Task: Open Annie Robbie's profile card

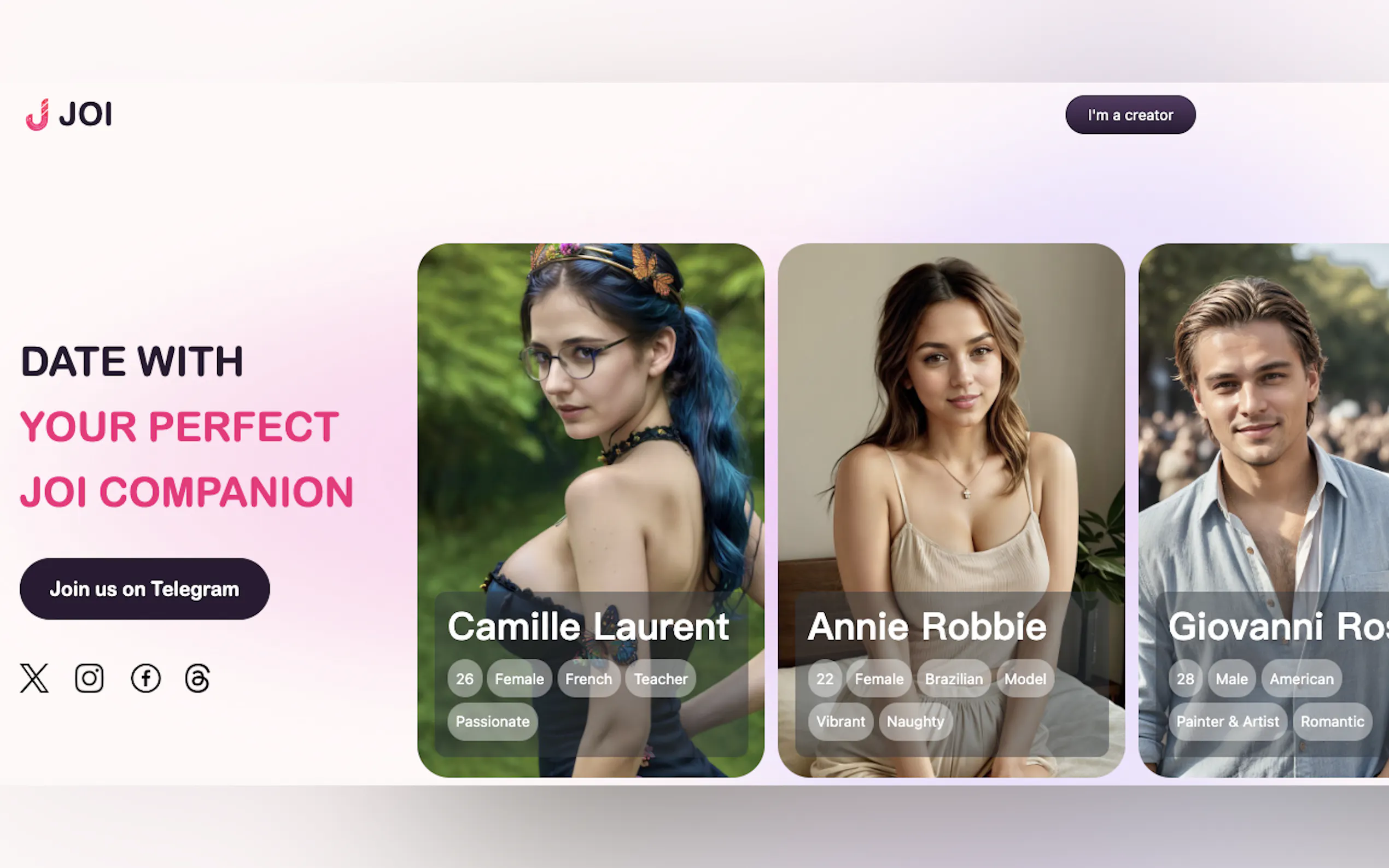Action: tap(951, 510)
